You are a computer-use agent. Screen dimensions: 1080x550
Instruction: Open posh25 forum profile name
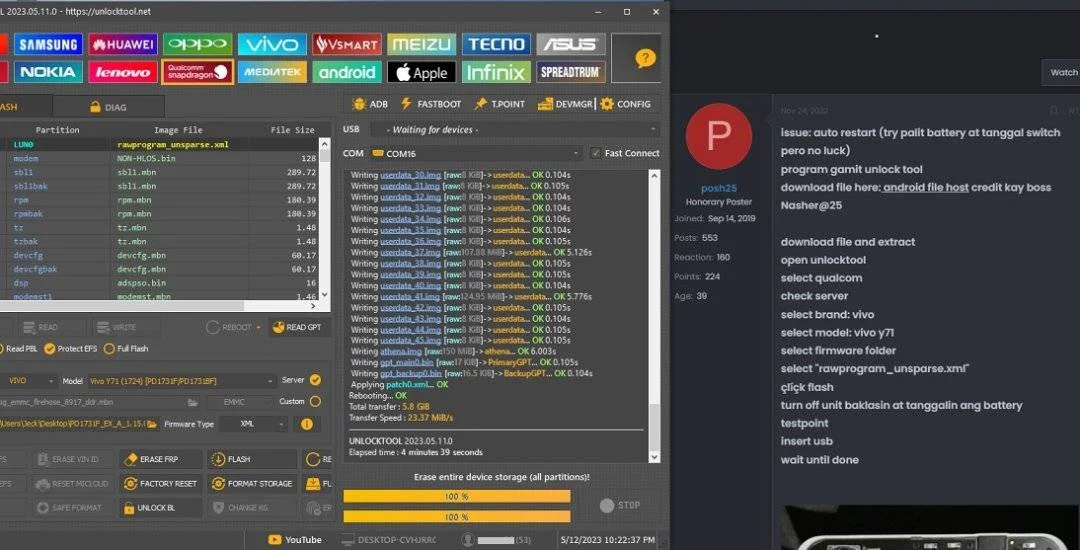tap(718, 188)
